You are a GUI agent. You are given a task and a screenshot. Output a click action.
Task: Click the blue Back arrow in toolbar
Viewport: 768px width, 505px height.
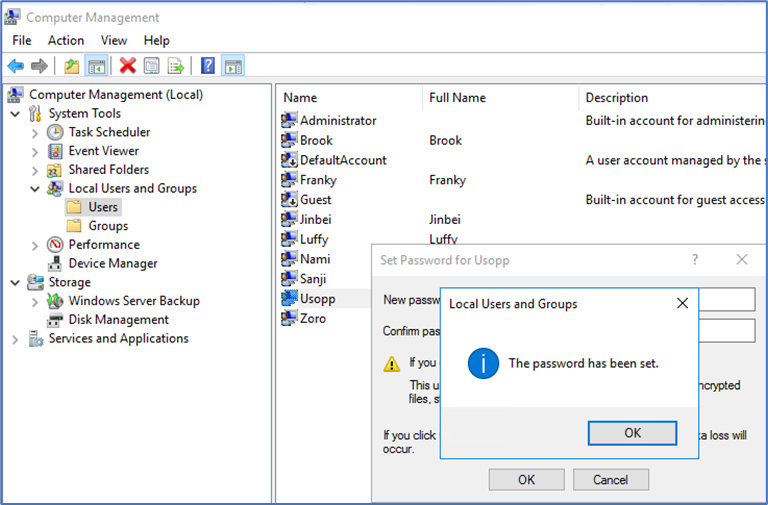pos(16,66)
